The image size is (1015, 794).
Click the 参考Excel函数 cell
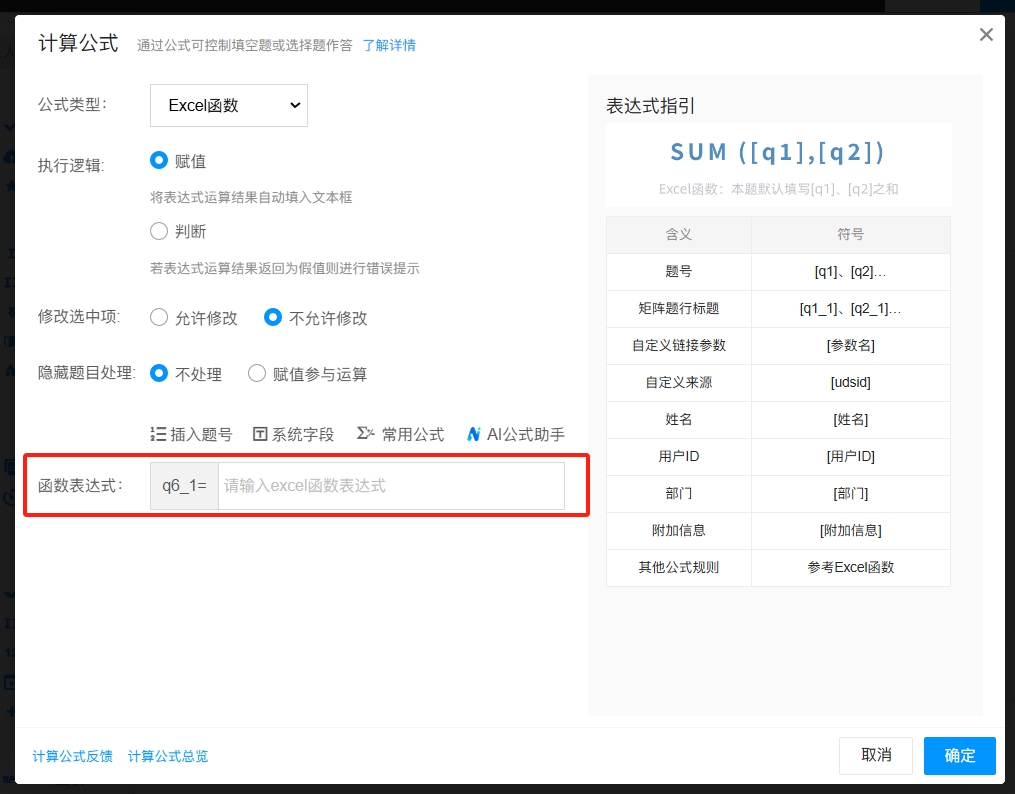pos(851,568)
